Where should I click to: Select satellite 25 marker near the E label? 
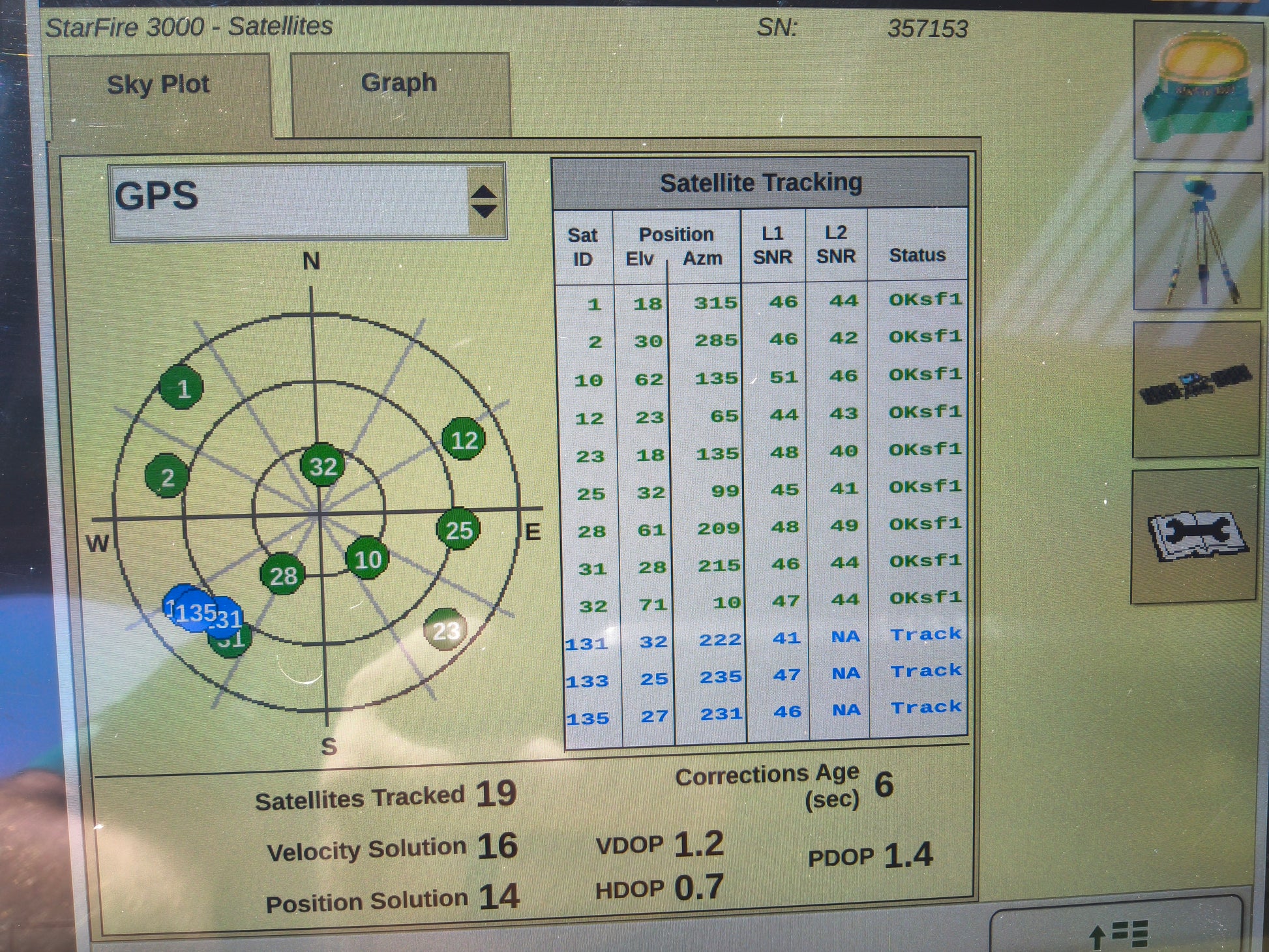point(458,529)
